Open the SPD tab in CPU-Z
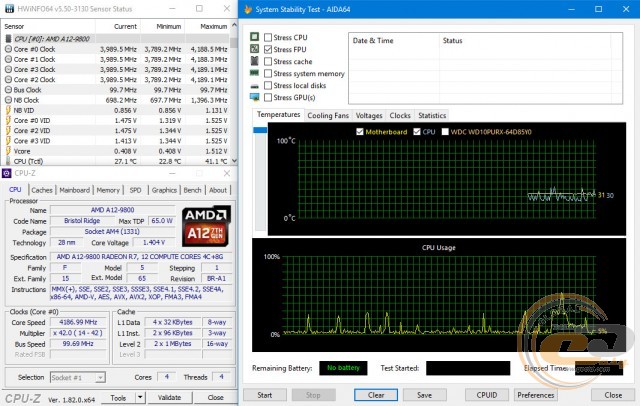Screen dimensions: 640x406 [x=136, y=190]
